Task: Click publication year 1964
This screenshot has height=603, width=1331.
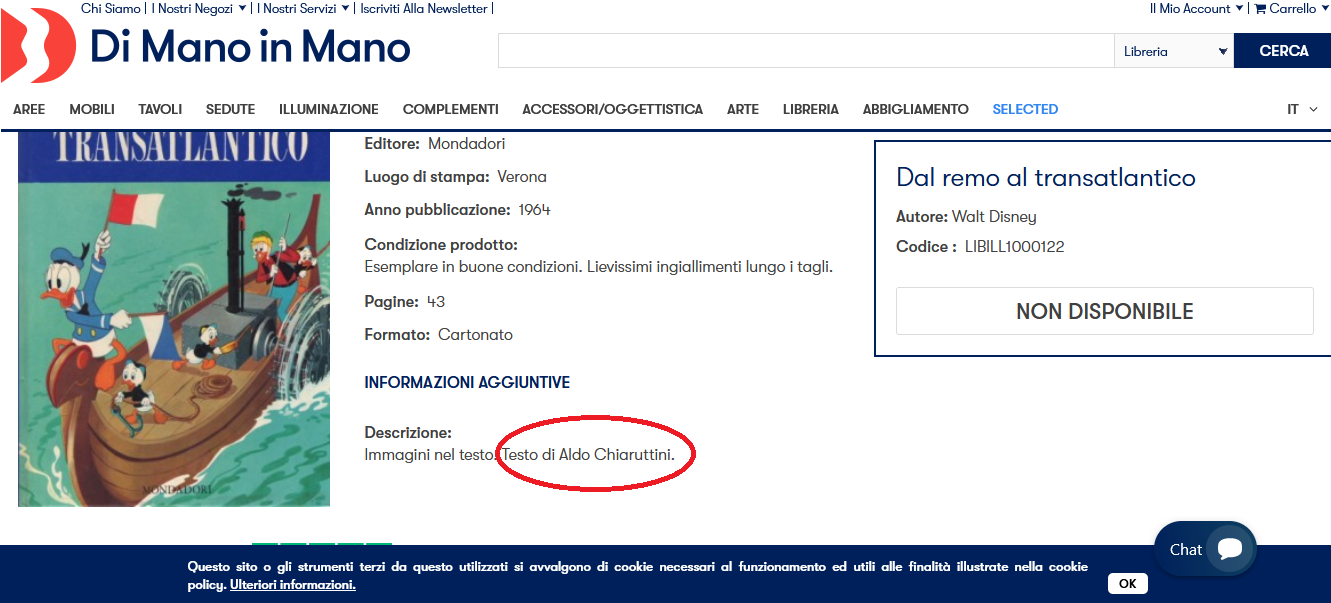Action: point(534,210)
